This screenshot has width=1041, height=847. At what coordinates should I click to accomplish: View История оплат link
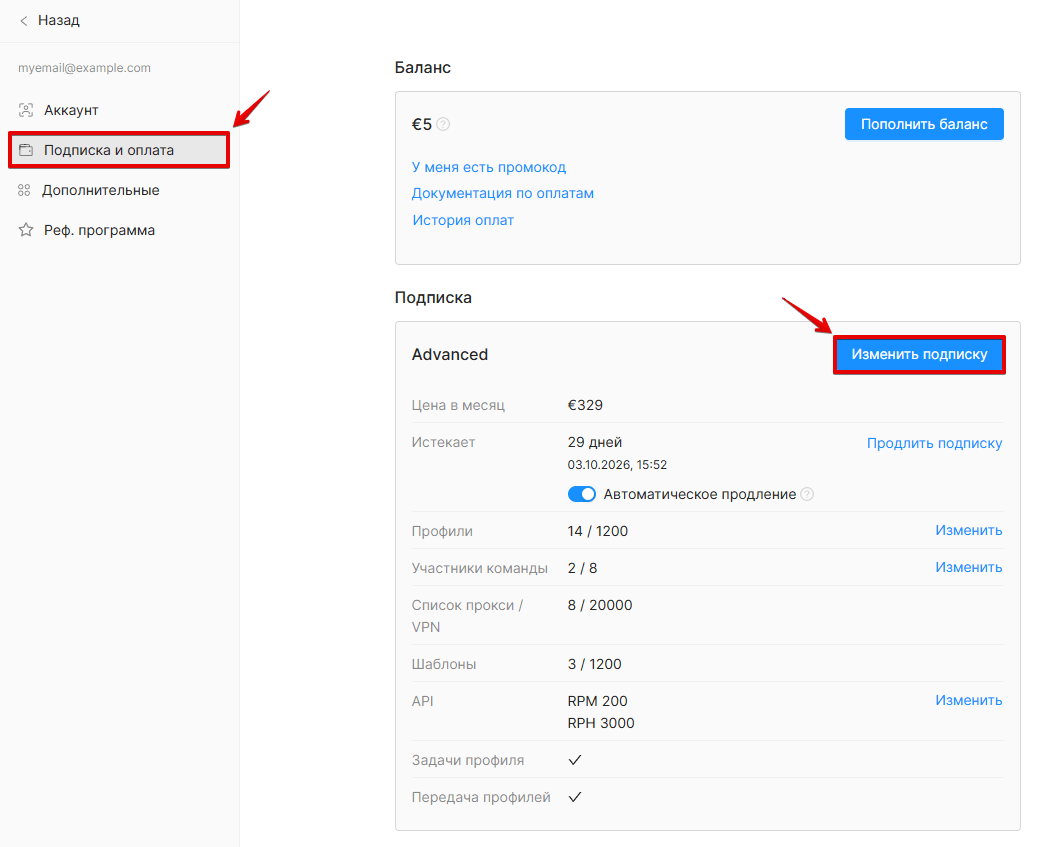click(x=463, y=220)
